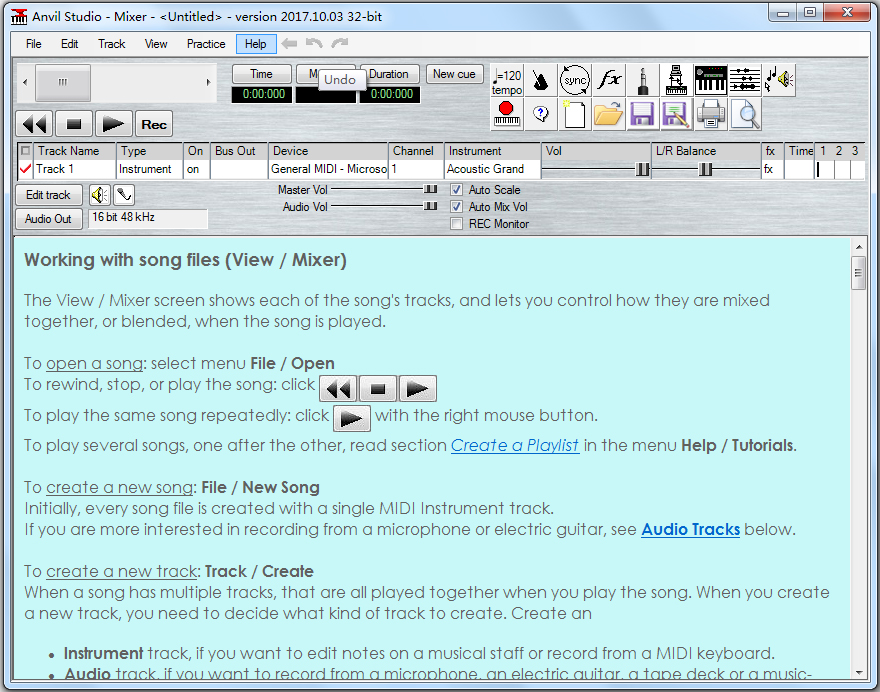
Task: Open the tempo setting (♩=120)
Action: (x=507, y=81)
